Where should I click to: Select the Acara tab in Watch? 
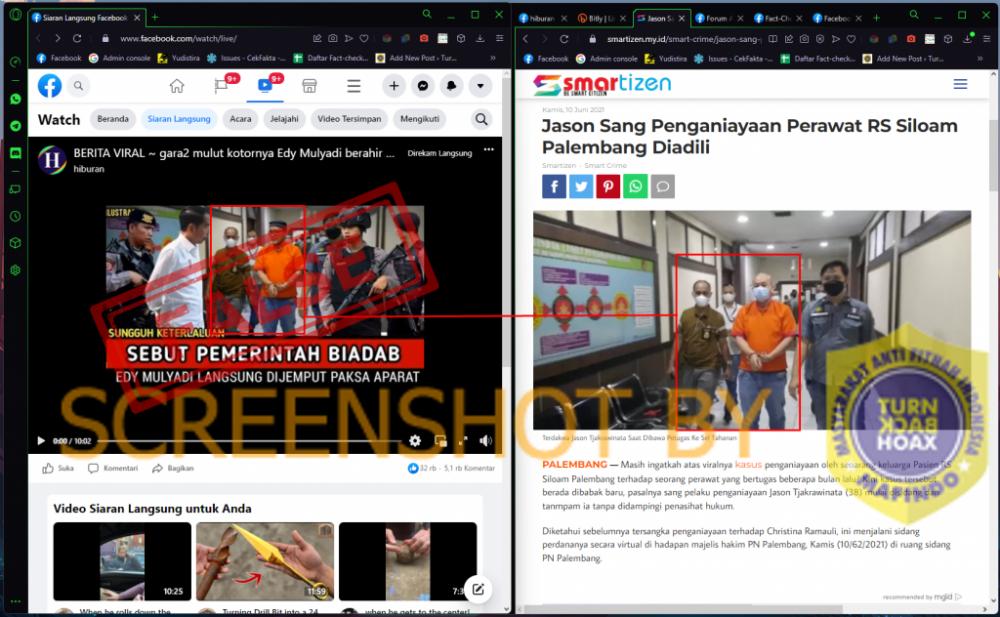point(240,119)
